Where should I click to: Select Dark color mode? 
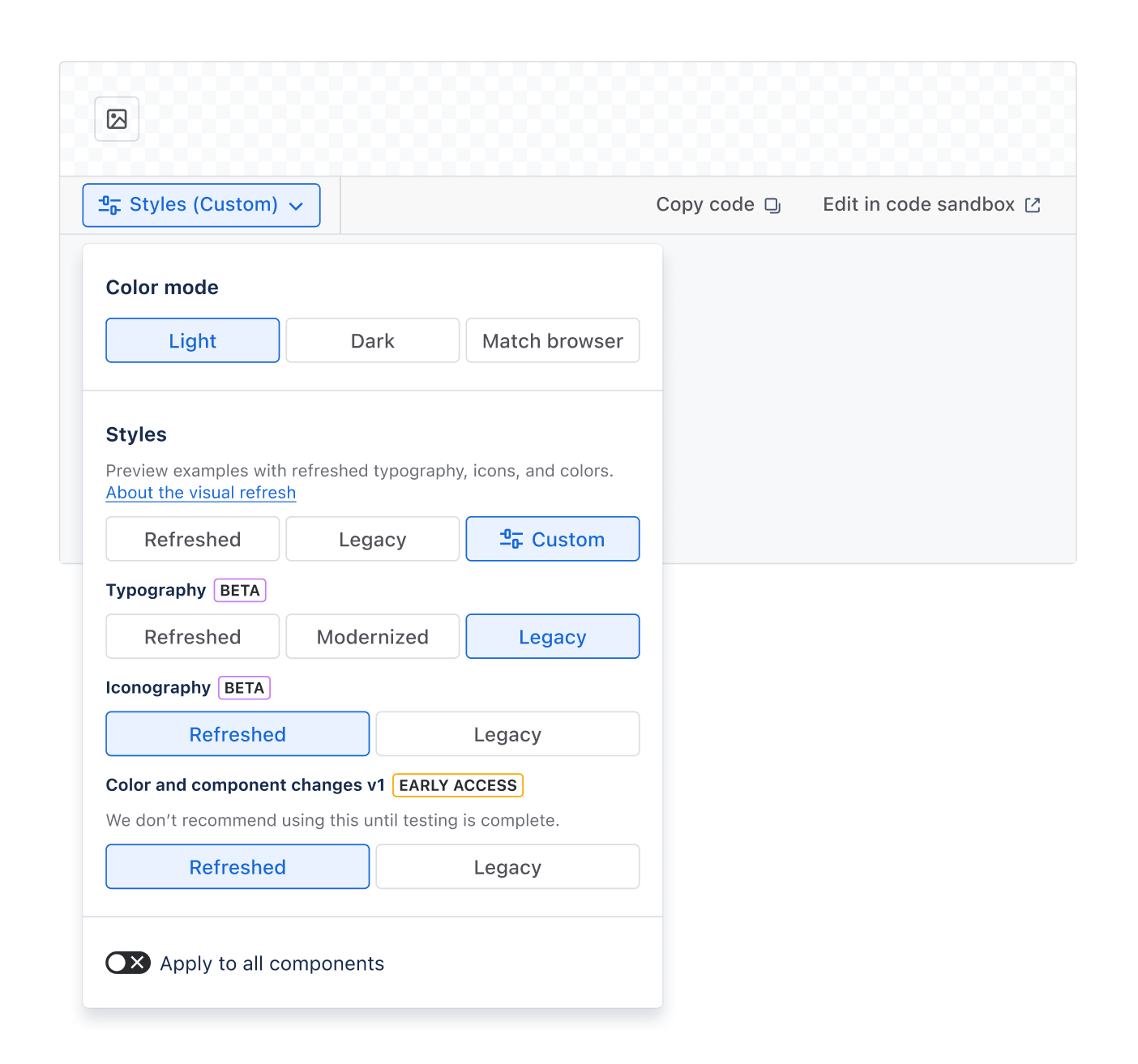coord(372,340)
